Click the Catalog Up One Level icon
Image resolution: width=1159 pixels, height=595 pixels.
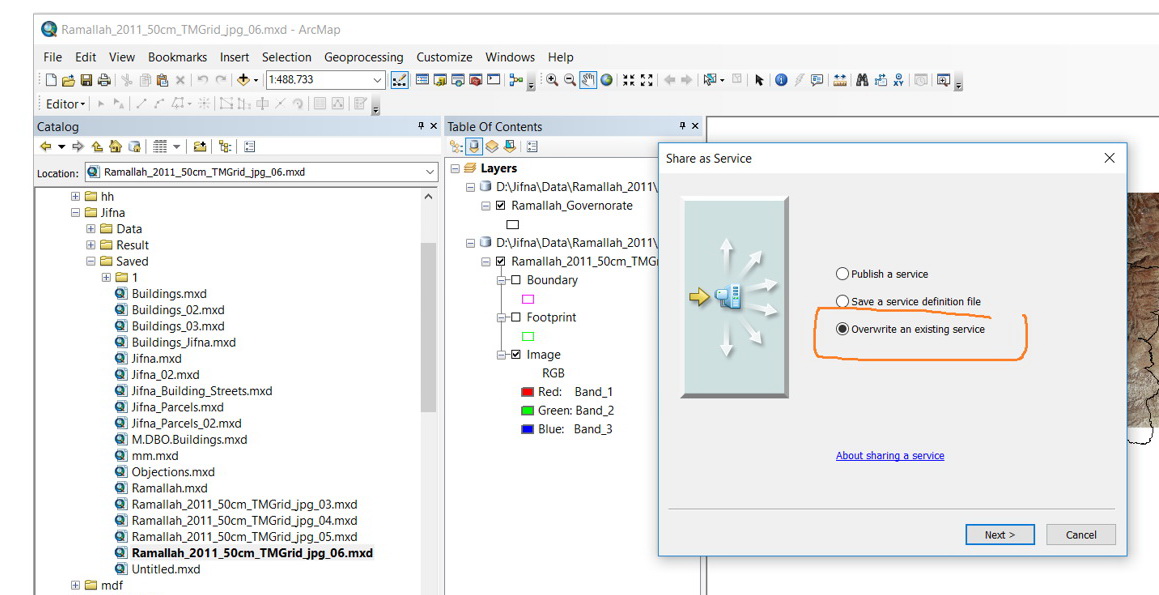tap(97, 146)
